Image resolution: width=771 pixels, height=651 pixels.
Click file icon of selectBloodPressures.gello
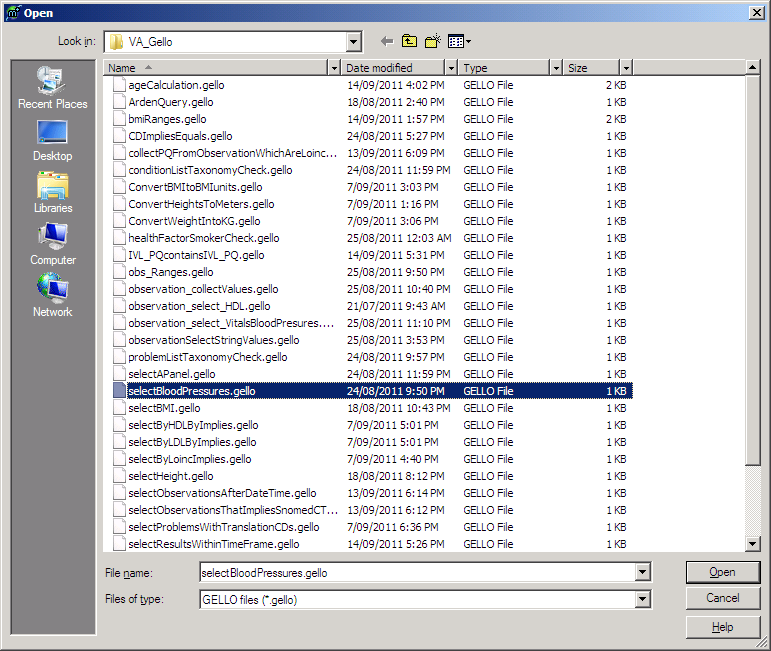click(119, 391)
